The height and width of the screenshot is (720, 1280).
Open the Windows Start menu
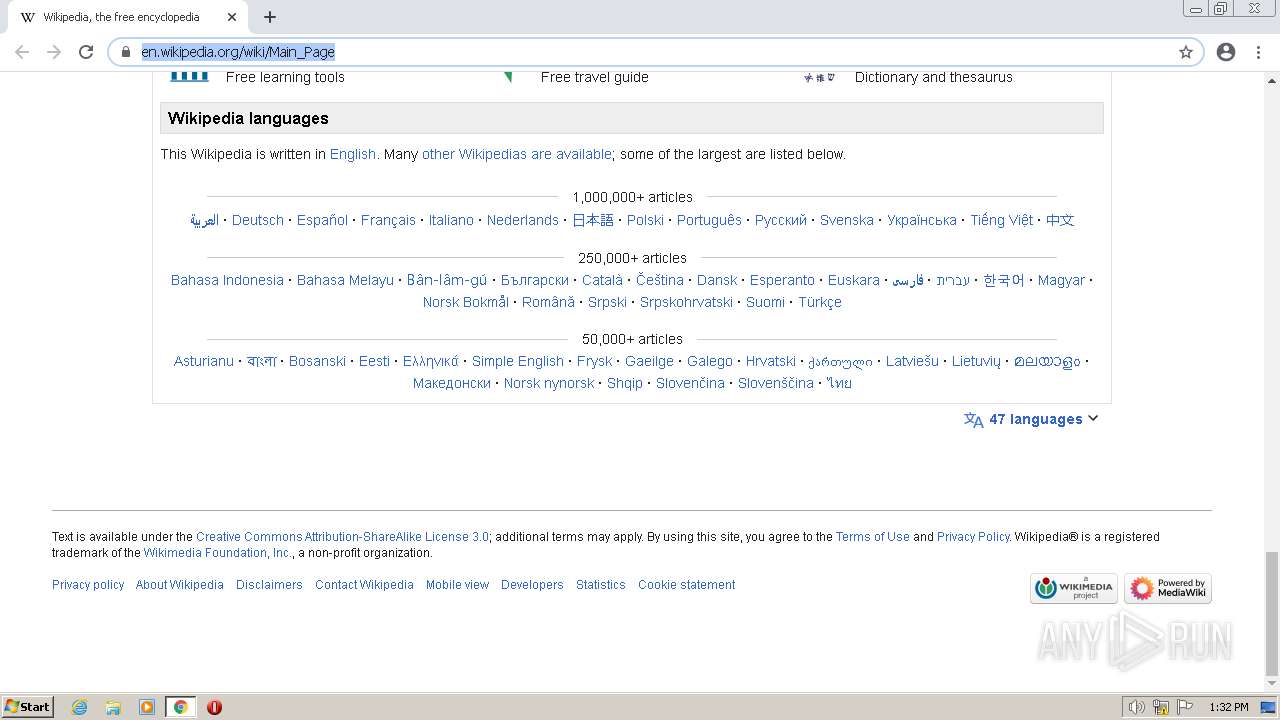(28, 706)
